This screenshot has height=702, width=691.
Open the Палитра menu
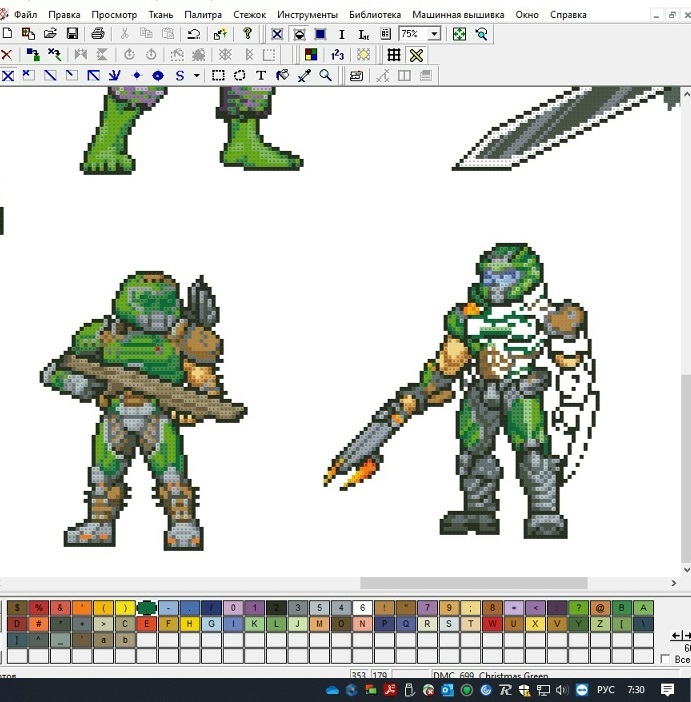(203, 15)
